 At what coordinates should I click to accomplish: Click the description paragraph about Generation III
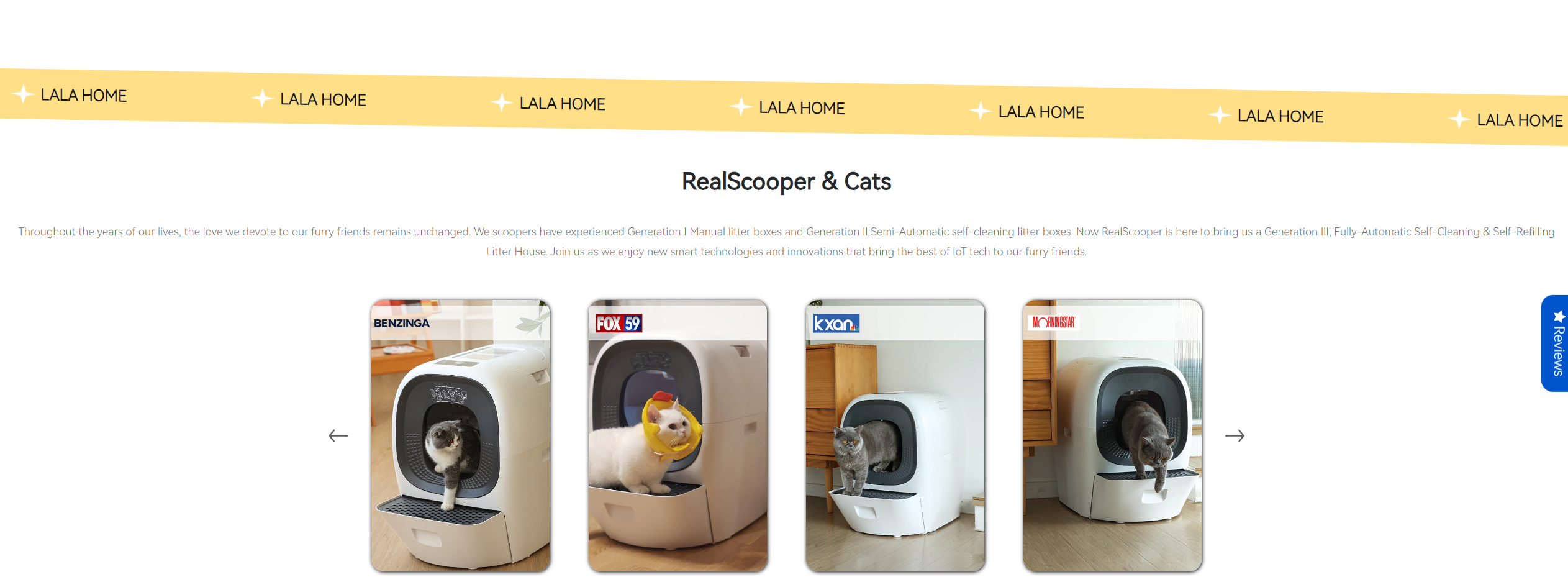786,242
